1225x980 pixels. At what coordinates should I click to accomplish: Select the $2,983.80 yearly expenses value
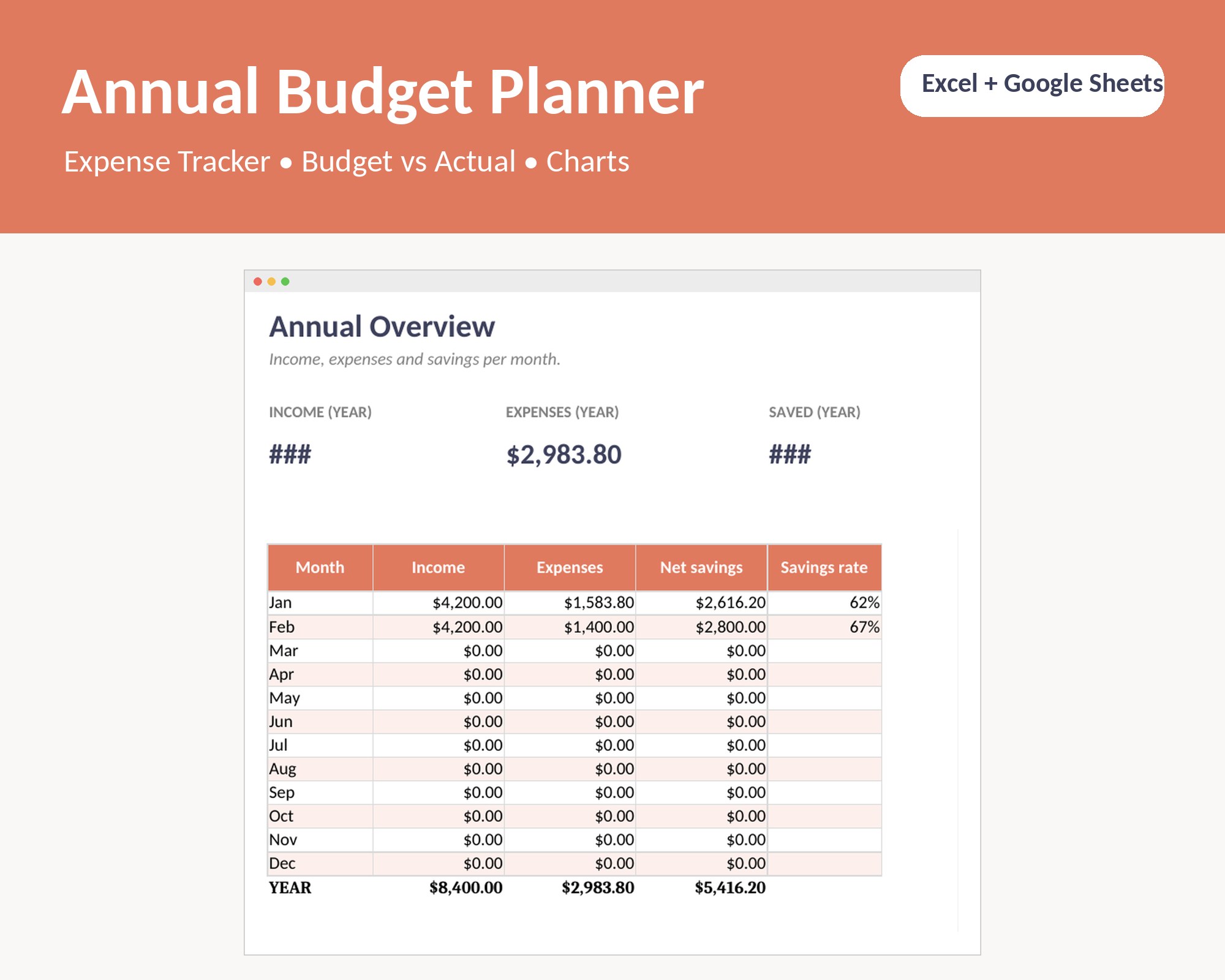pos(564,455)
